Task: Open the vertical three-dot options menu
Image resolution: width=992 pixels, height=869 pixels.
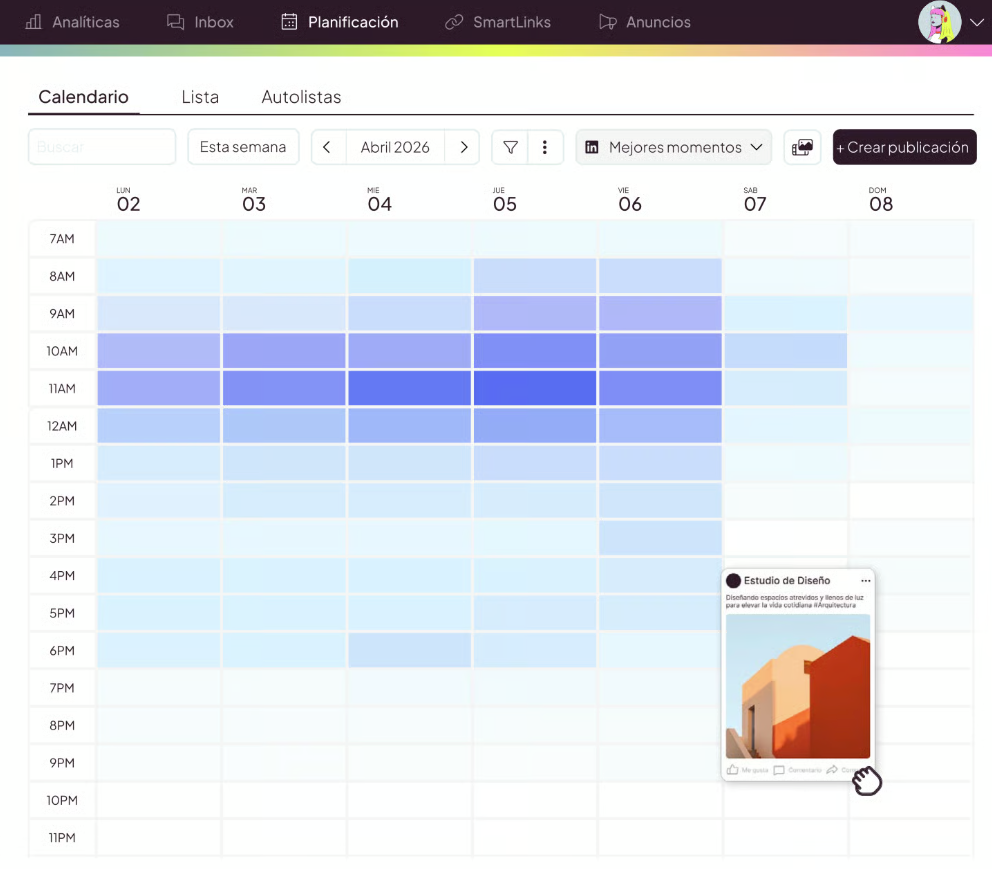Action: pyautogui.click(x=545, y=147)
